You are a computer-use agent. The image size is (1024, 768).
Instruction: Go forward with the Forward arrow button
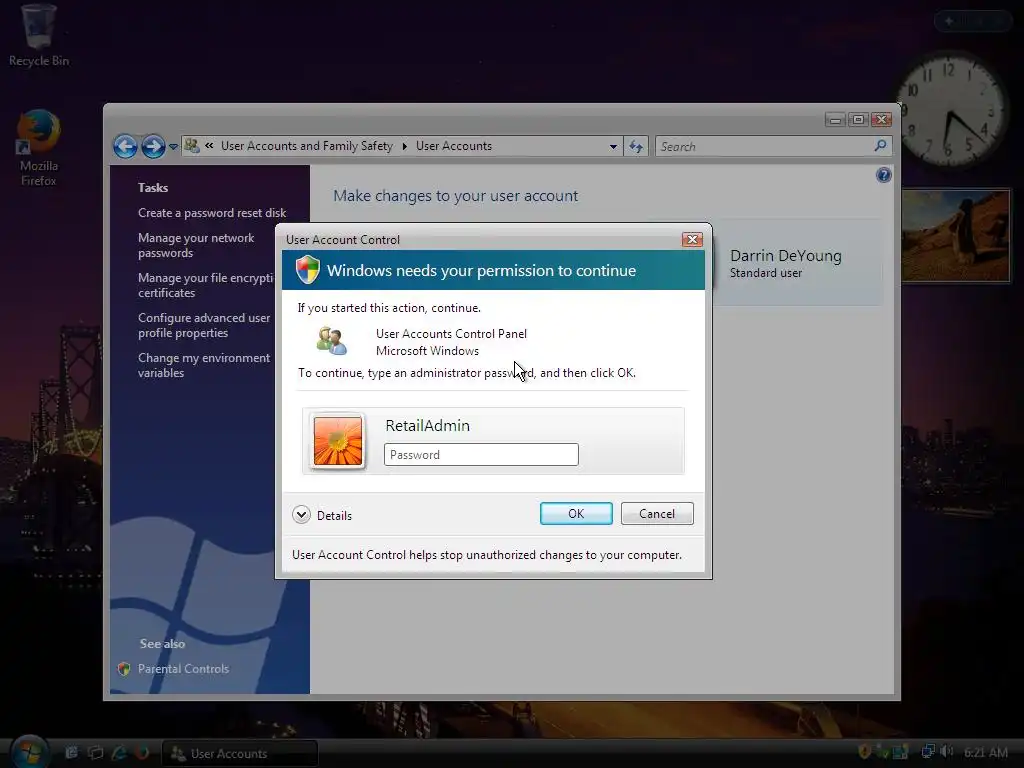[x=153, y=146]
